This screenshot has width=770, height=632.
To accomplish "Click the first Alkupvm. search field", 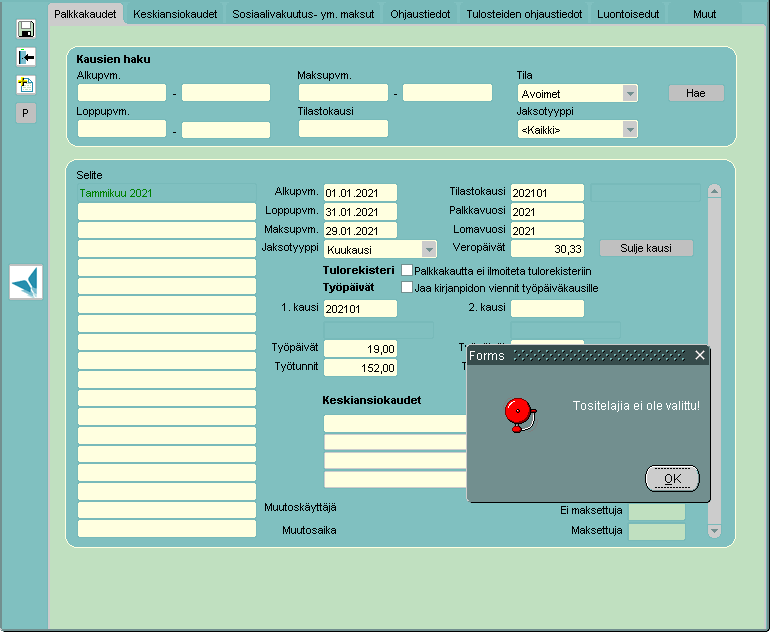I will click(x=122, y=92).
